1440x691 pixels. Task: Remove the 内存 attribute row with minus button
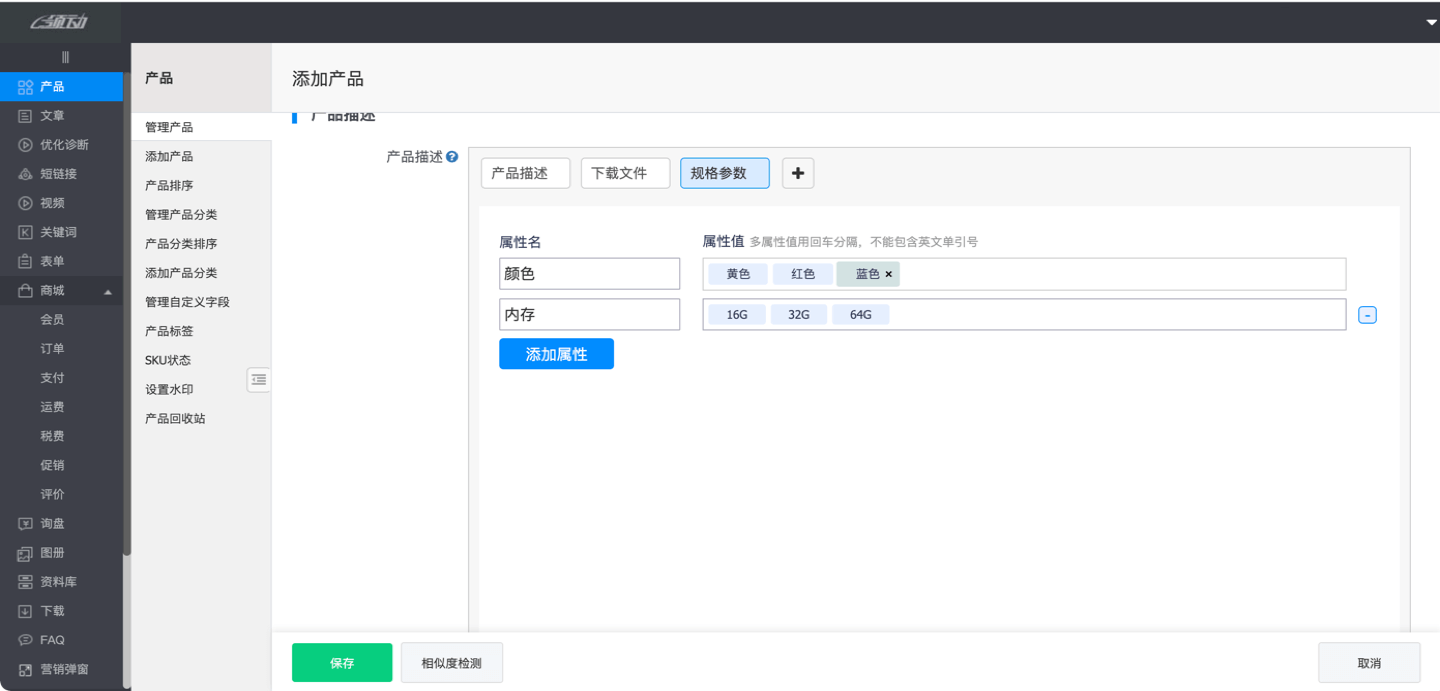(1367, 315)
